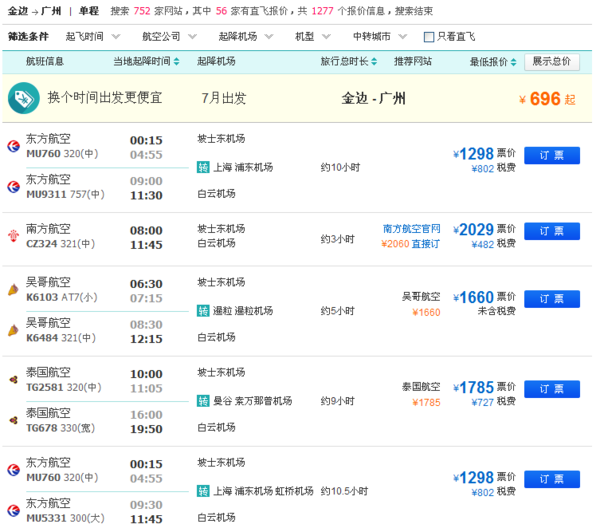Click the 转 transfer badge for 曼谷 素万那普机场
Viewport: 600px width, 524px height.
coord(203,401)
